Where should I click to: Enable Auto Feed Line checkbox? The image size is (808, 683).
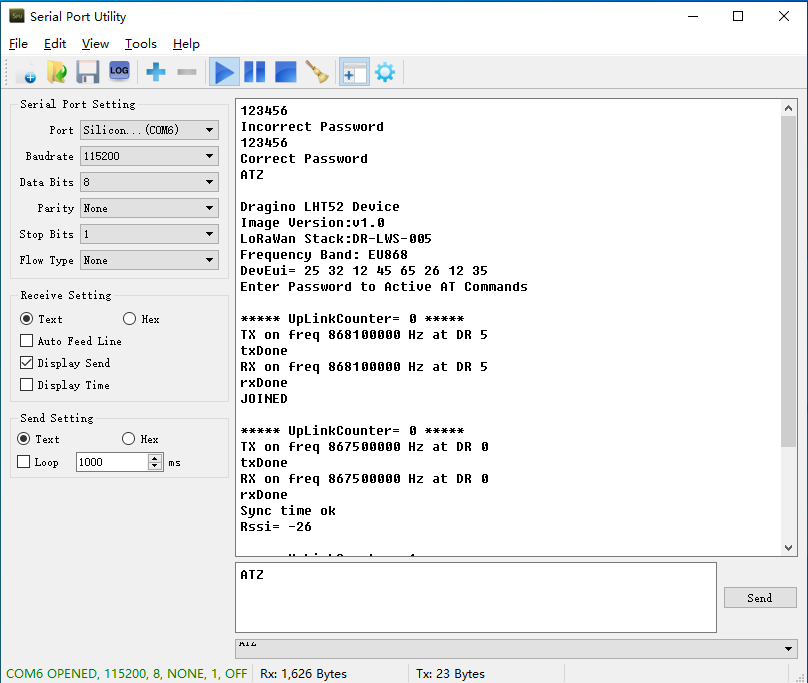coord(26,341)
